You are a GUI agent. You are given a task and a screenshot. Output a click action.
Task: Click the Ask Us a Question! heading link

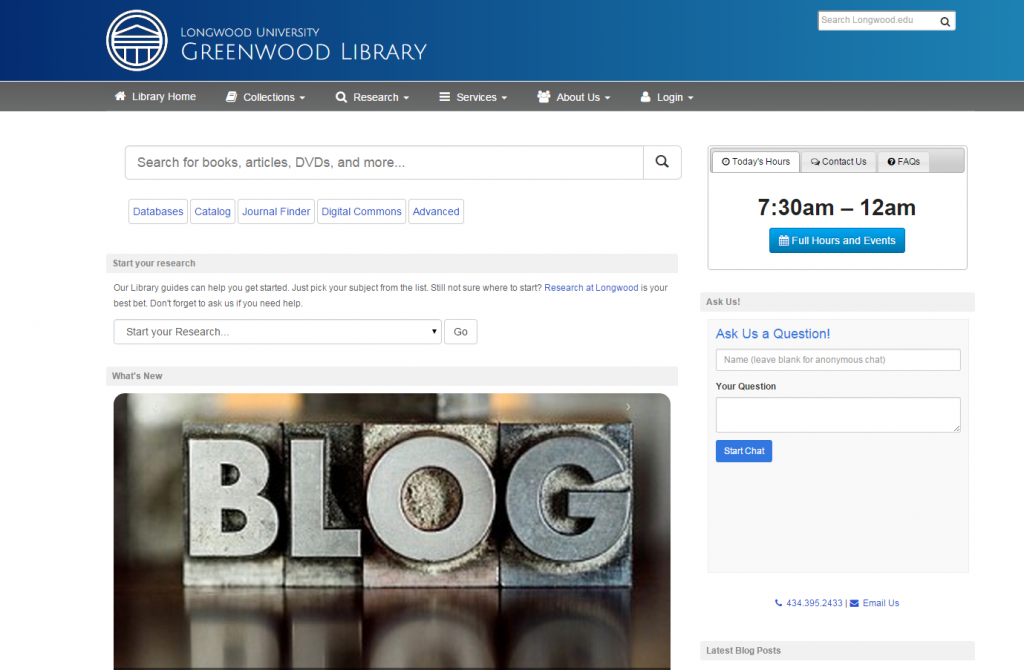click(x=773, y=334)
